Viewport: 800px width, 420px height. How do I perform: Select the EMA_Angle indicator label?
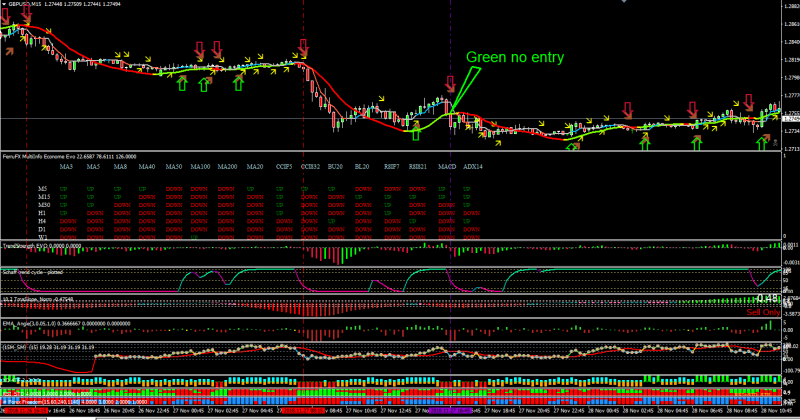(66, 324)
